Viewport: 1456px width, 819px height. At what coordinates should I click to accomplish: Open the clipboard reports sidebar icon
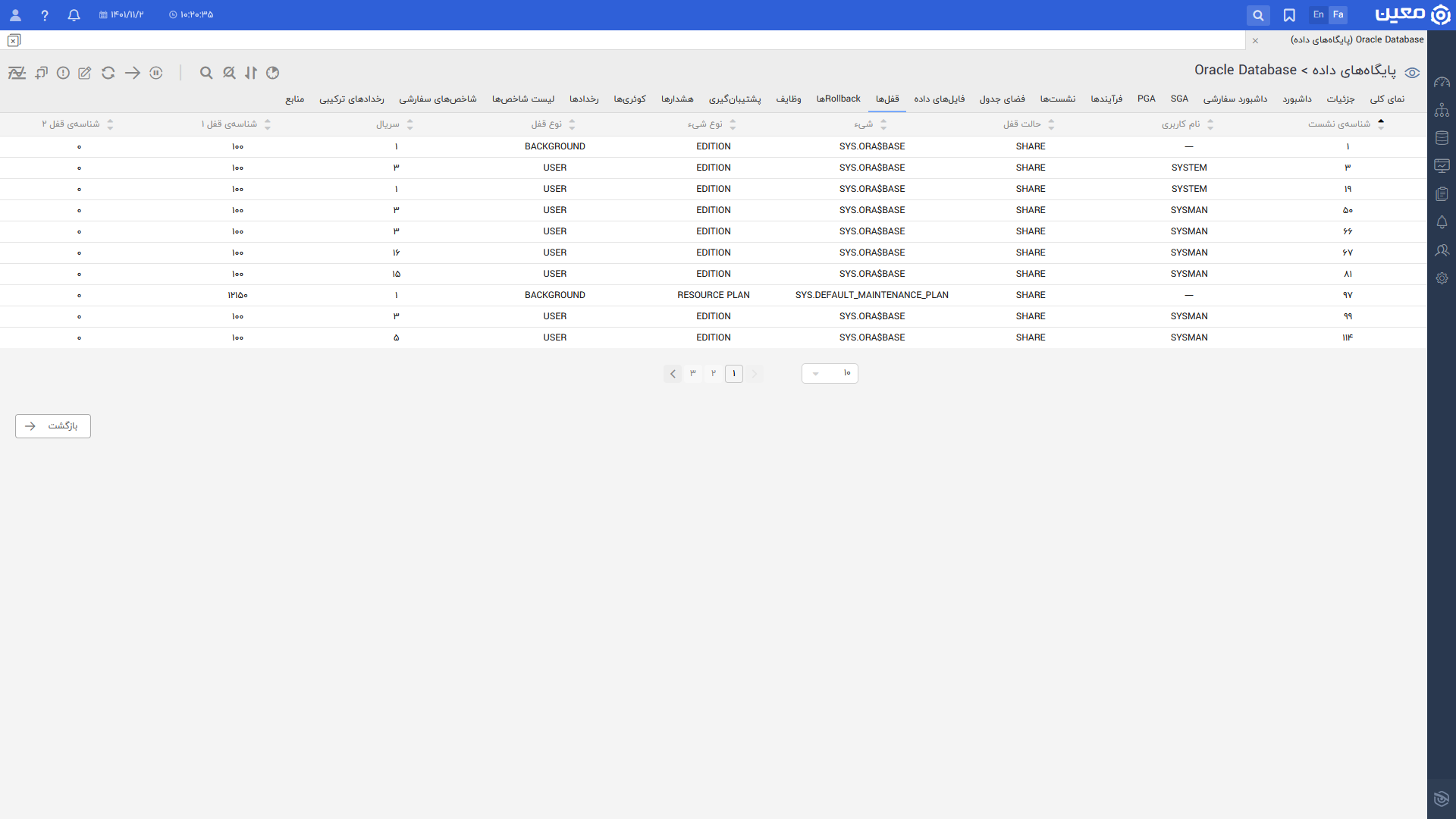tap(1442, 194)
